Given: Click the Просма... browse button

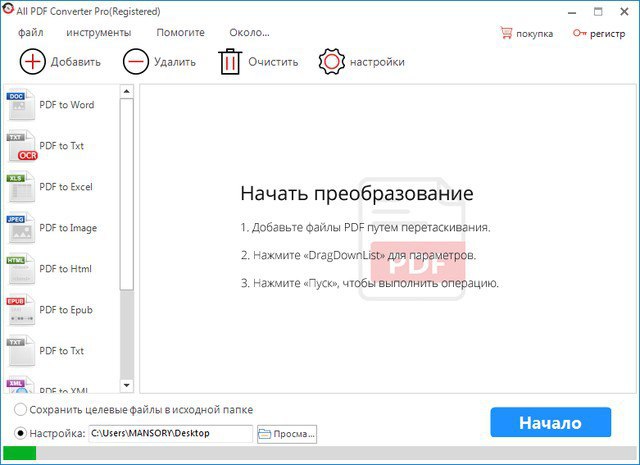Looking at the screenshot, I should pyautogui.click(x=287, y=434).
